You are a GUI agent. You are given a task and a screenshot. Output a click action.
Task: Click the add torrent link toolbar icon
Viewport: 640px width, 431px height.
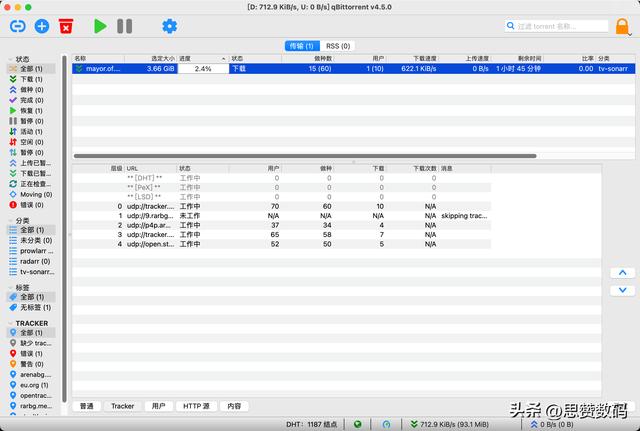coord(18,27)
